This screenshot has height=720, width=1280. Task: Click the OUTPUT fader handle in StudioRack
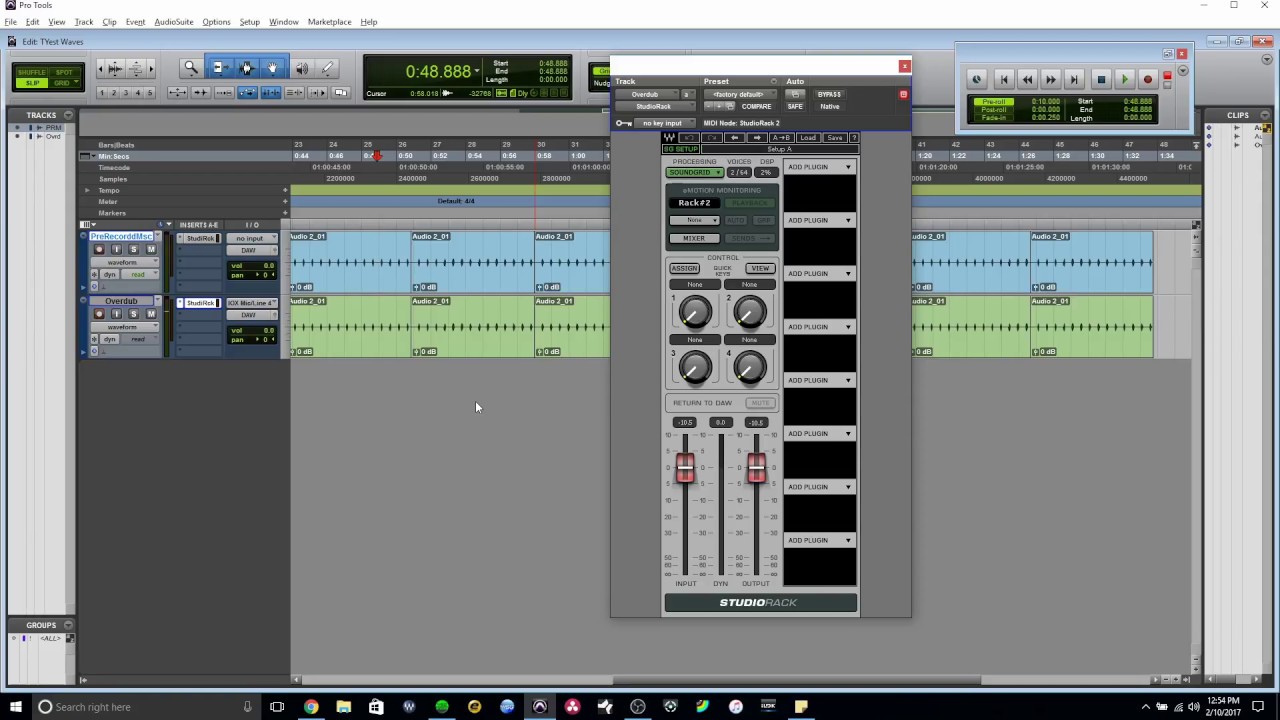tap(757, 469)
